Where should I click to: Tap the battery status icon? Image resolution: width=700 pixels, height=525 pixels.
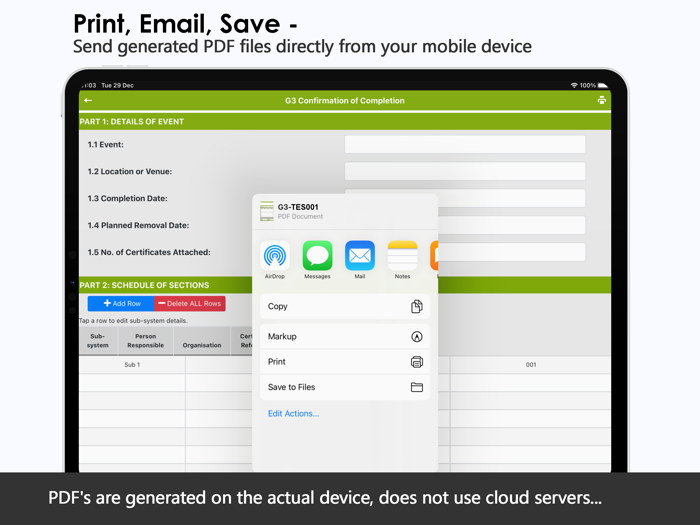[603, 85]
